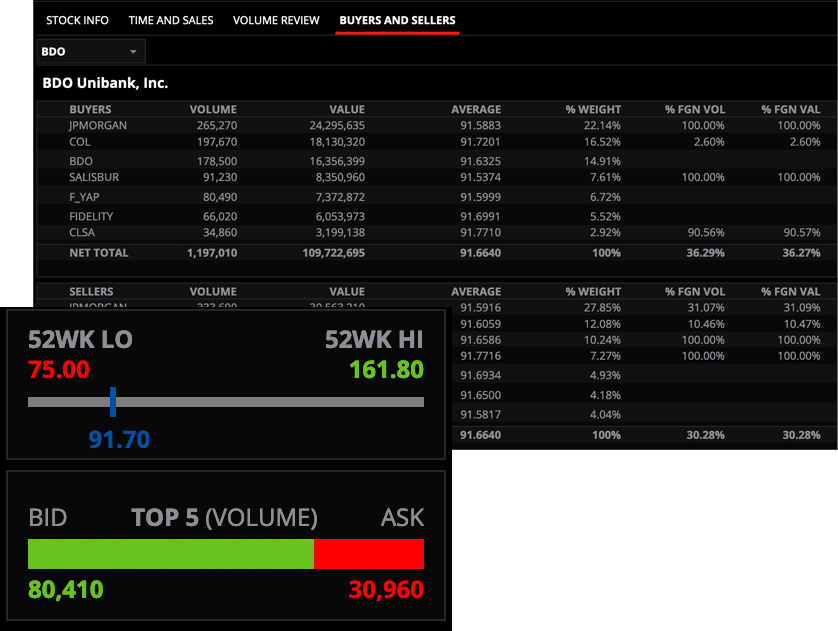Select the CLSA buyer row name
838x631 pixels.
[x=82, y=232]
